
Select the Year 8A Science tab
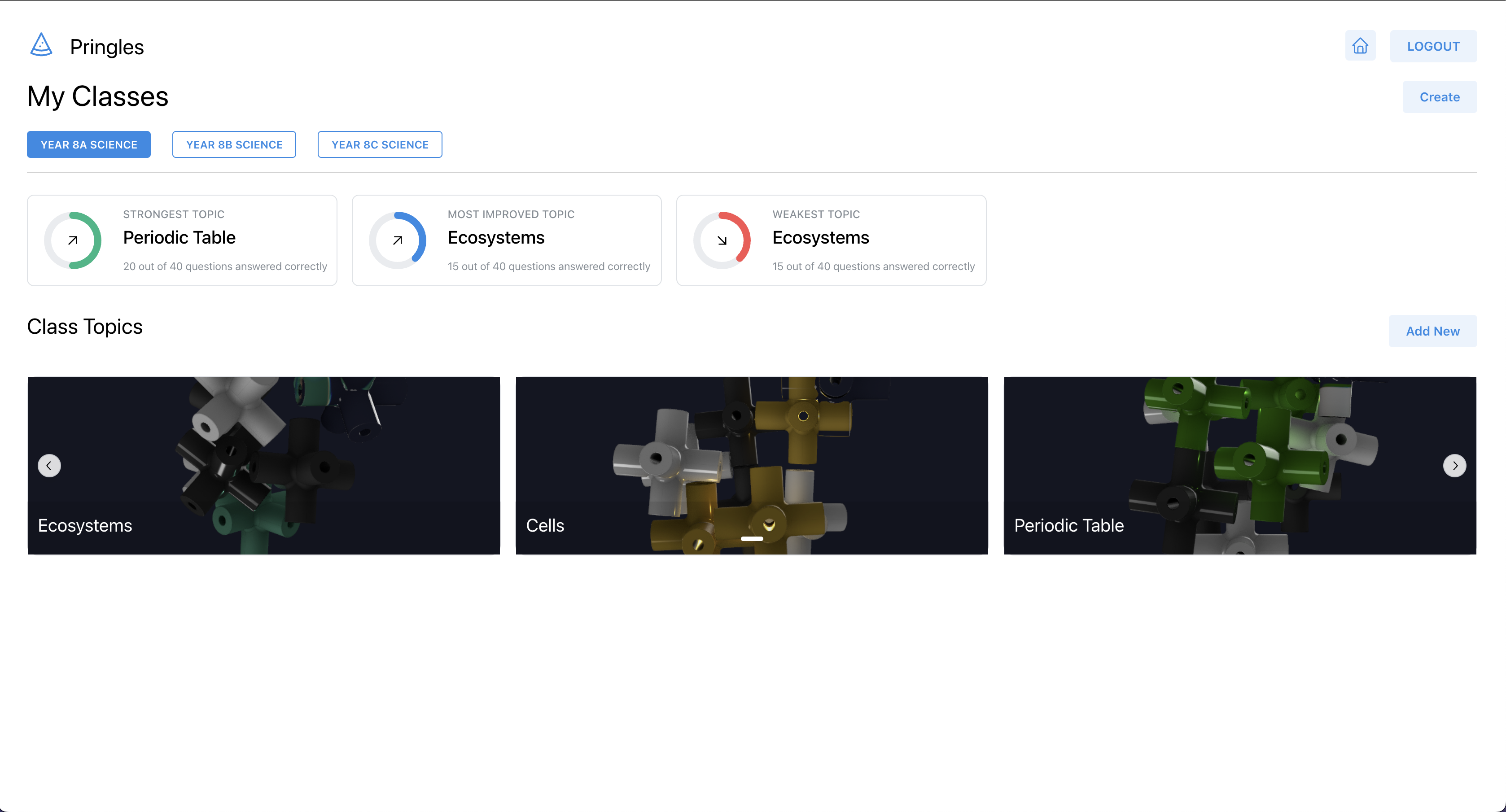click(89, 144)
